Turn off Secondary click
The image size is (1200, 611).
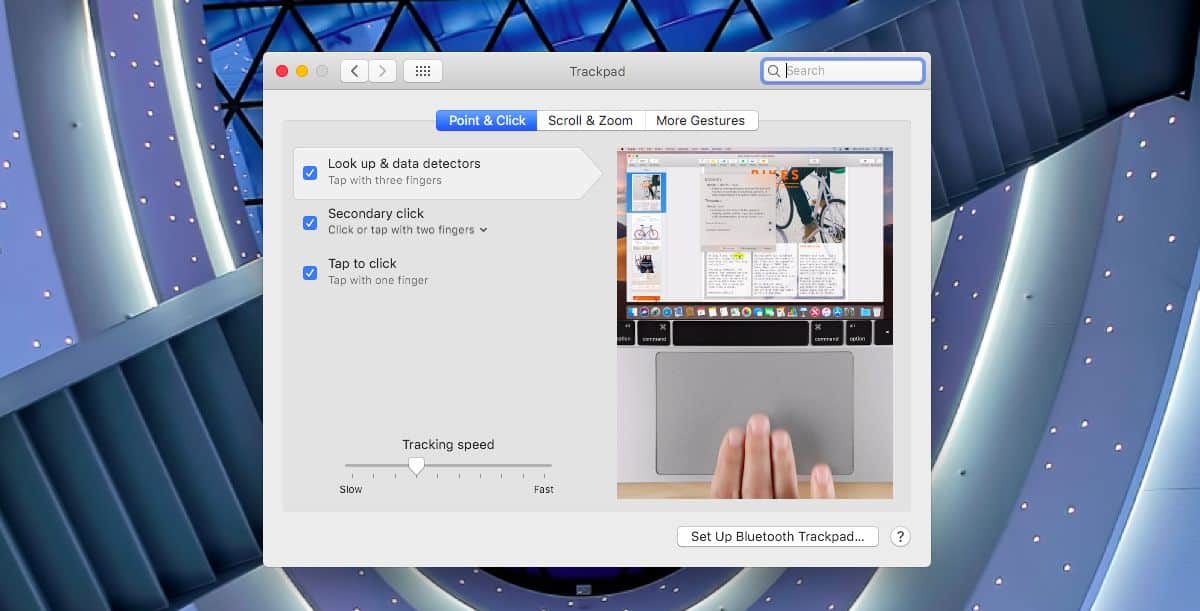[310, 222]
